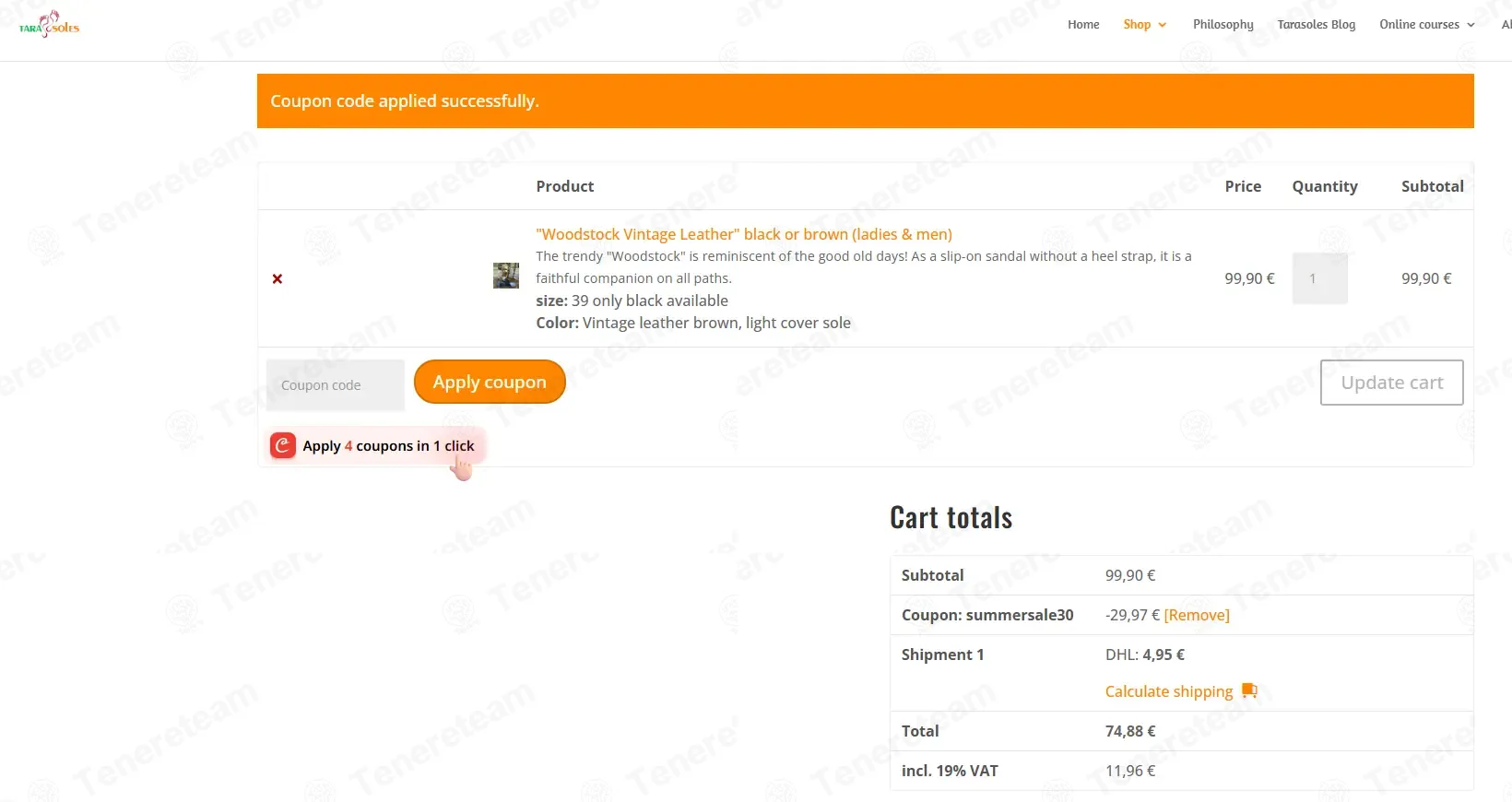Click the coupon extension red icon

pos(283,445)
